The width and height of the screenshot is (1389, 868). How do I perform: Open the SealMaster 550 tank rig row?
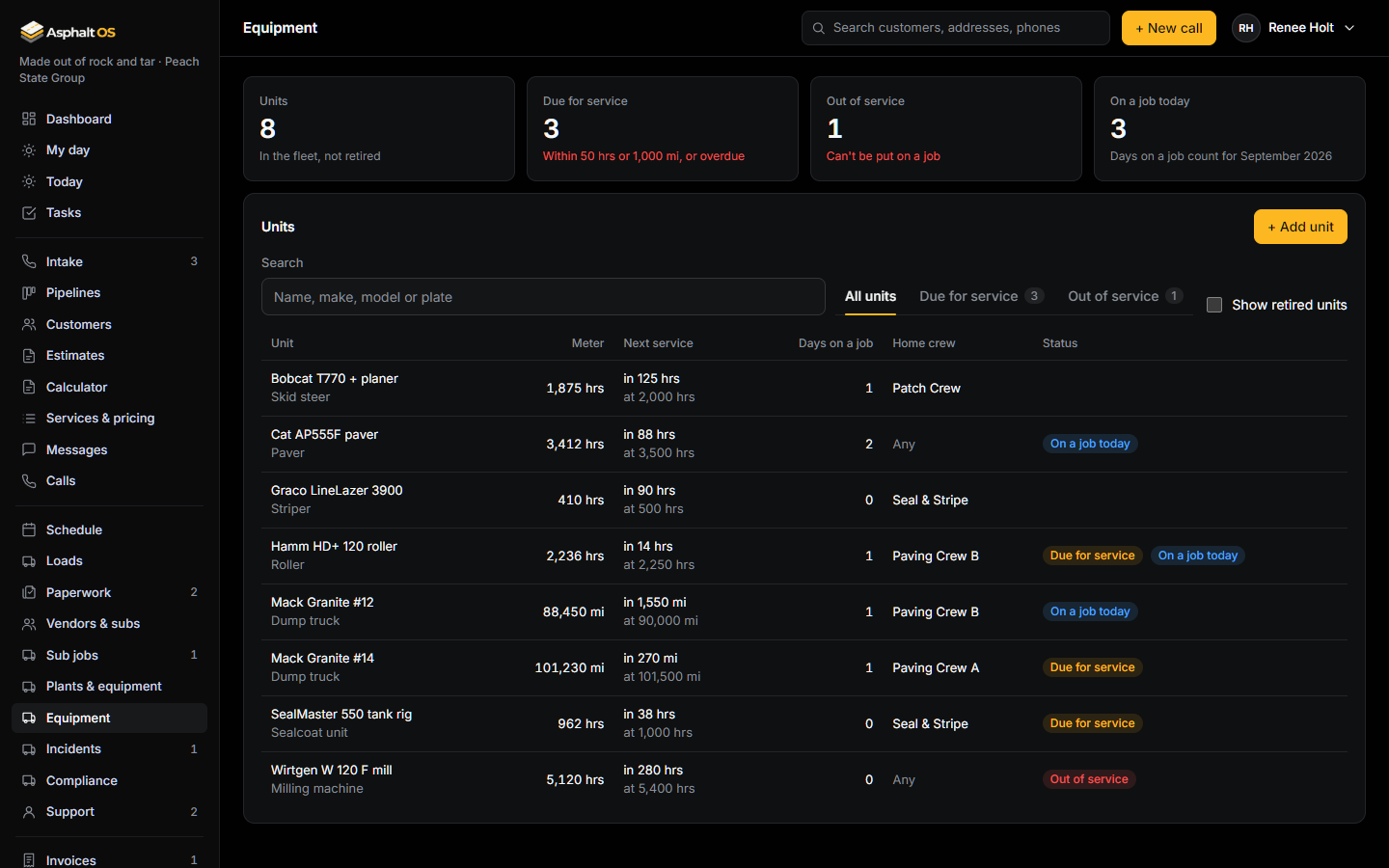pyautogui.click(x=804, y=724)
